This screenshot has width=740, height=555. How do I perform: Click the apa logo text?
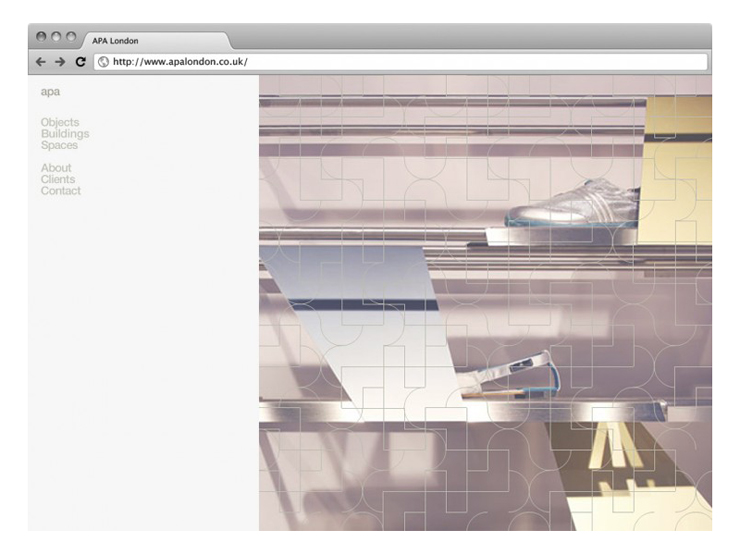(x=50, y=92)
